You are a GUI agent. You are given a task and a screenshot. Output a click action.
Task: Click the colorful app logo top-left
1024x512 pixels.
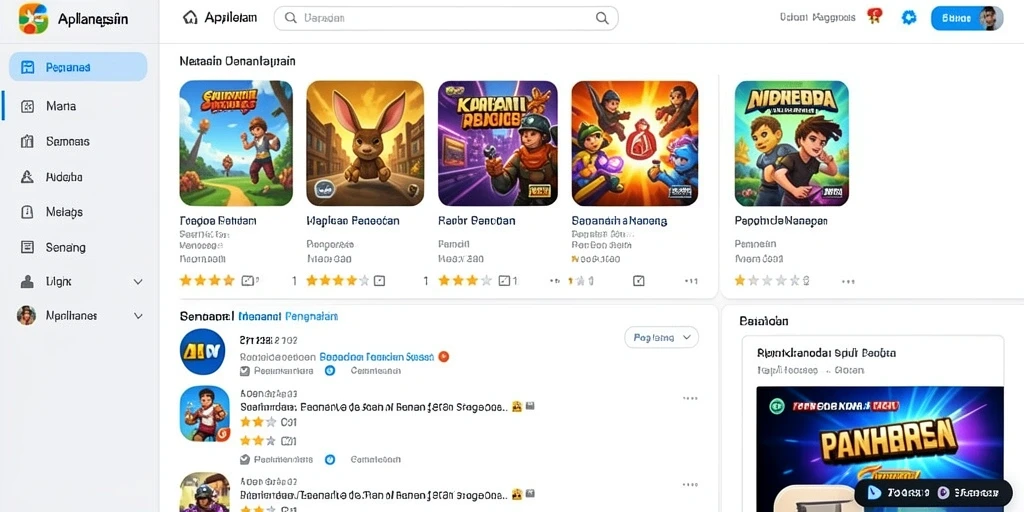33,18
